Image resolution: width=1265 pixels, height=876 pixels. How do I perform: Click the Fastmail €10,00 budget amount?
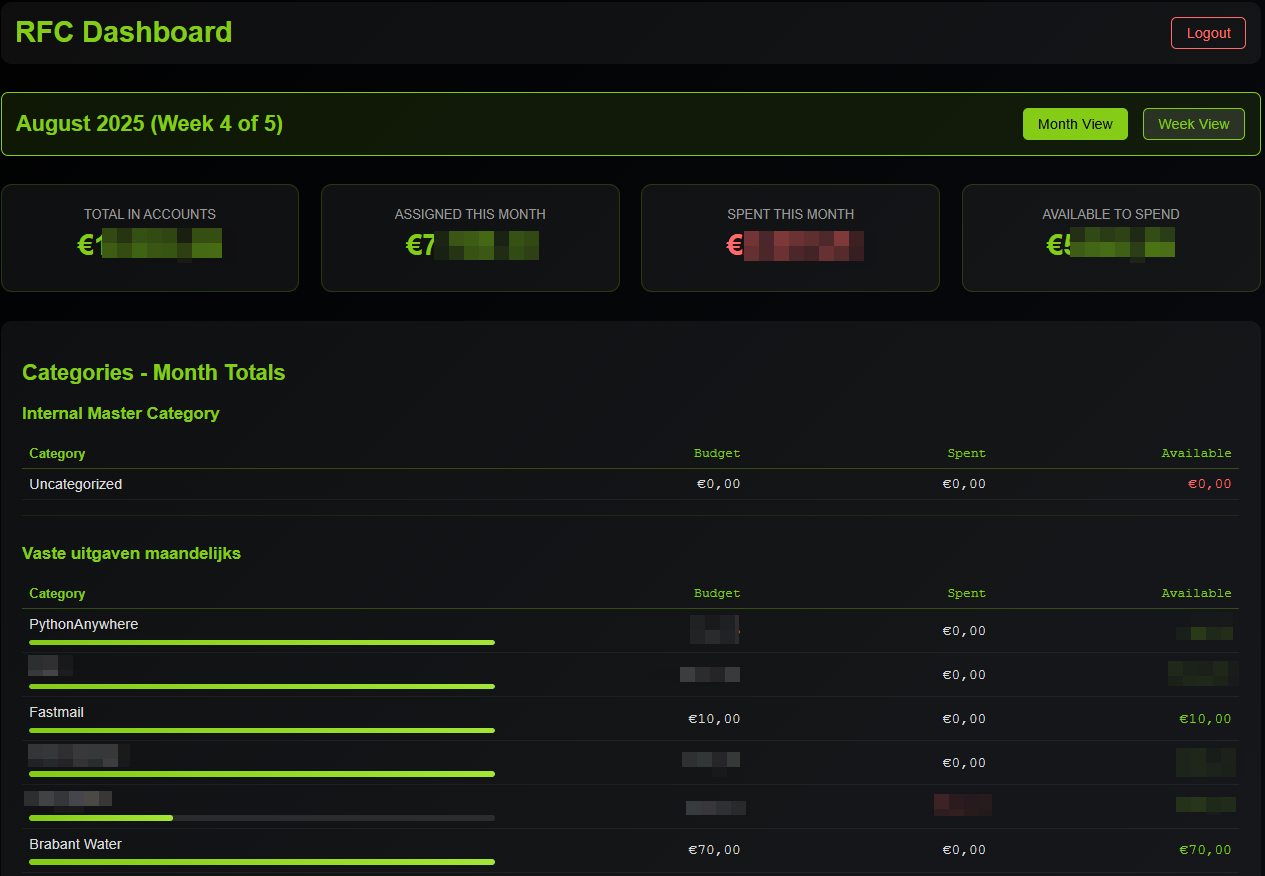pyautogui.click(x=714, y=719)
